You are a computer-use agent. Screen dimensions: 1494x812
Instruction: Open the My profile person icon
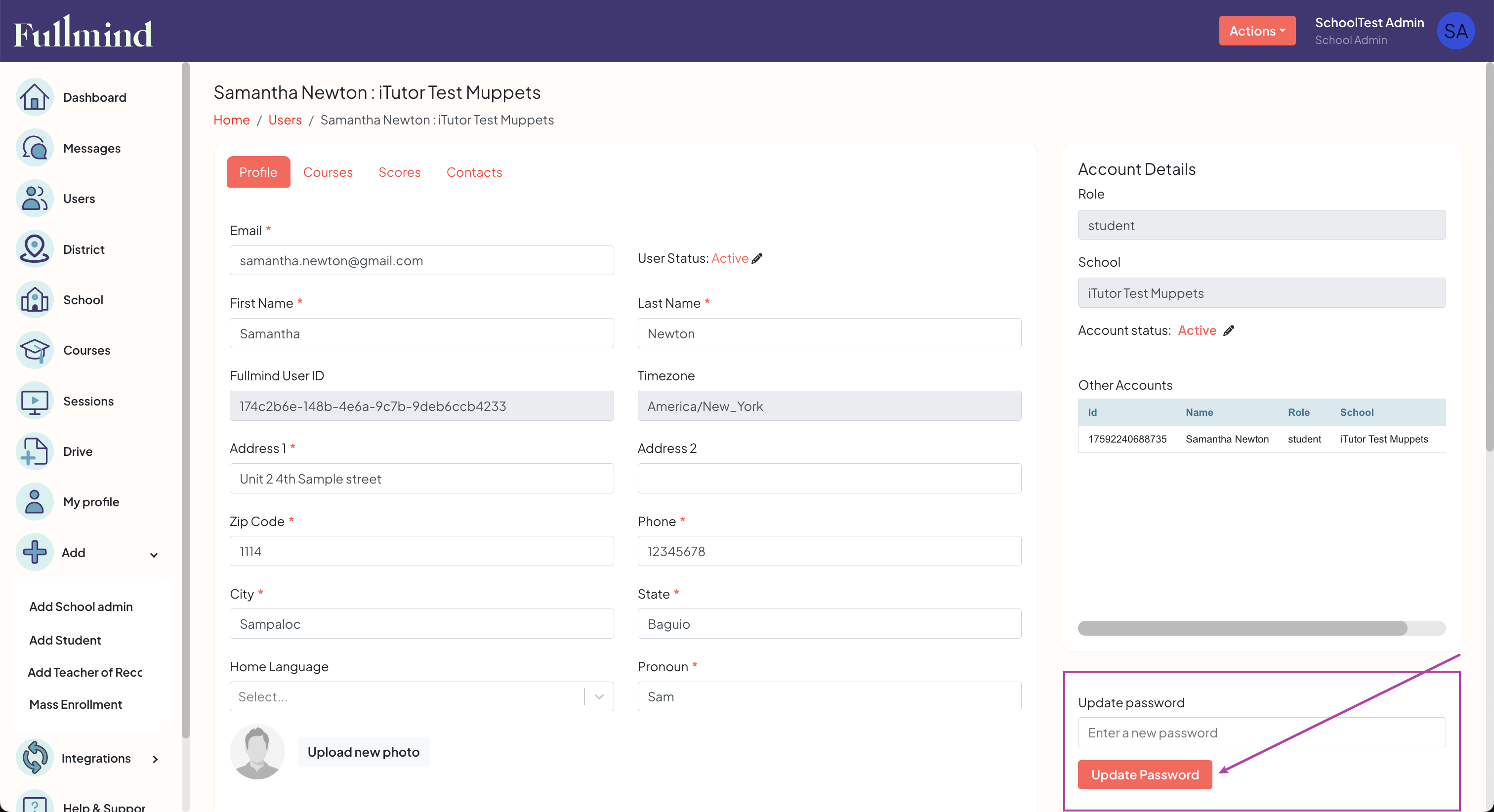point(34,502)
